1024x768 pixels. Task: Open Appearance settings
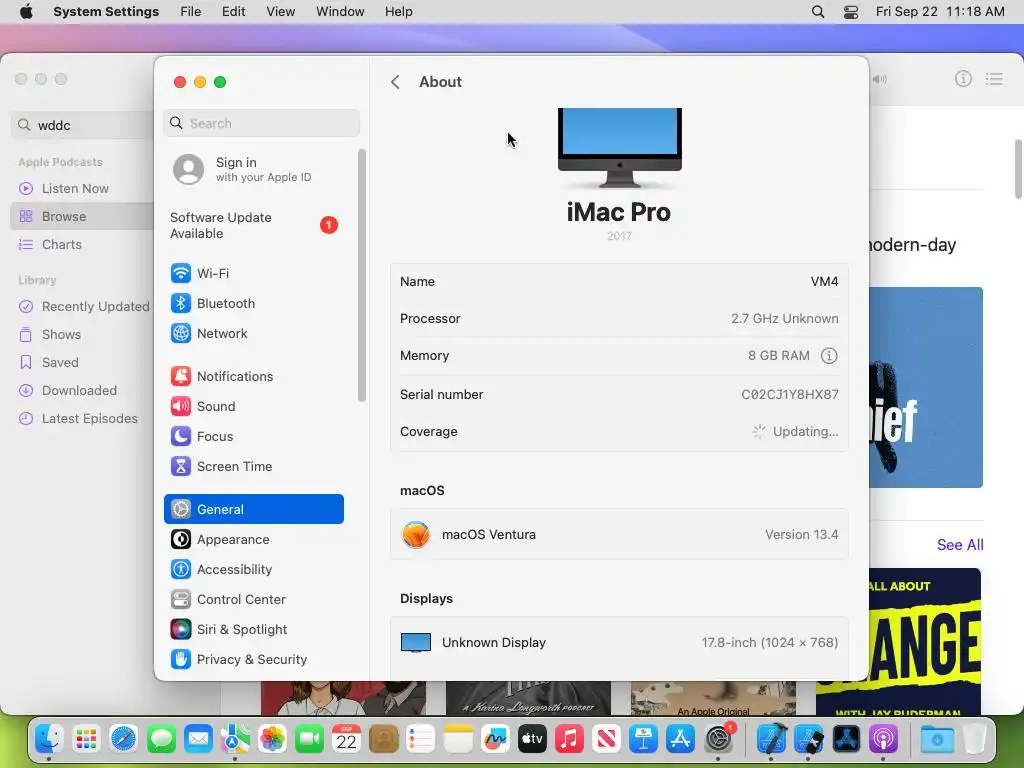click(x=253, y=539)
